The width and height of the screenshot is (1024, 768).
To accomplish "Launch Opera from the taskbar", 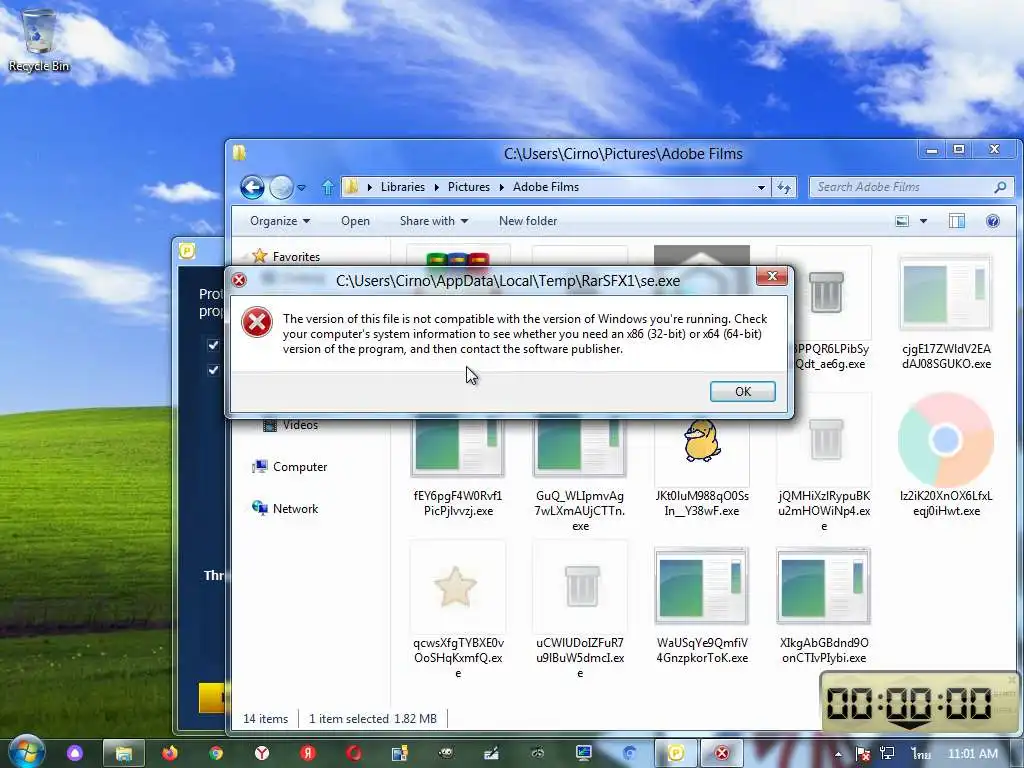I will pos(354,753).
